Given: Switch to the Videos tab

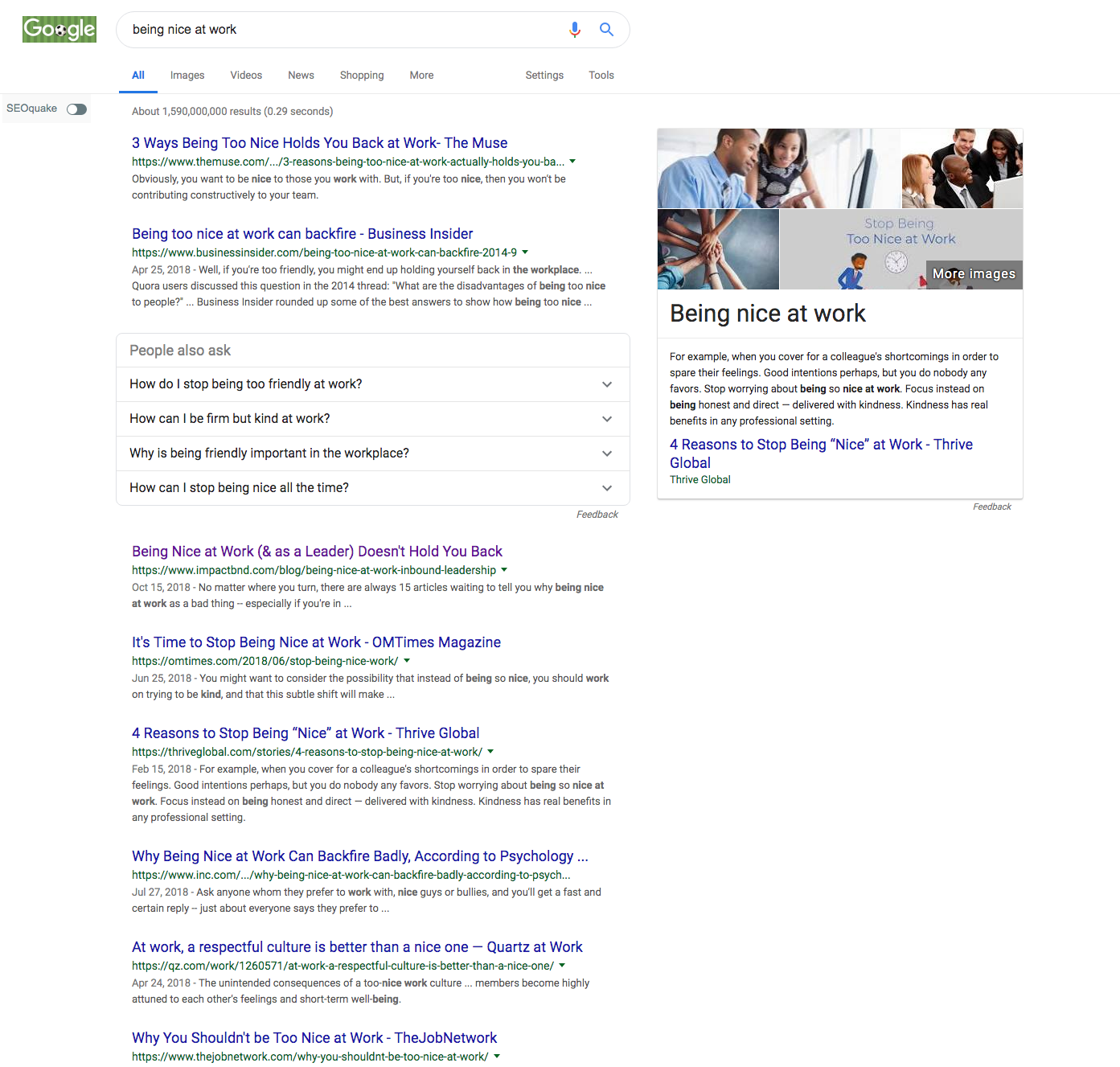Looking at the screenshot, I should click(x=246, y=75).
